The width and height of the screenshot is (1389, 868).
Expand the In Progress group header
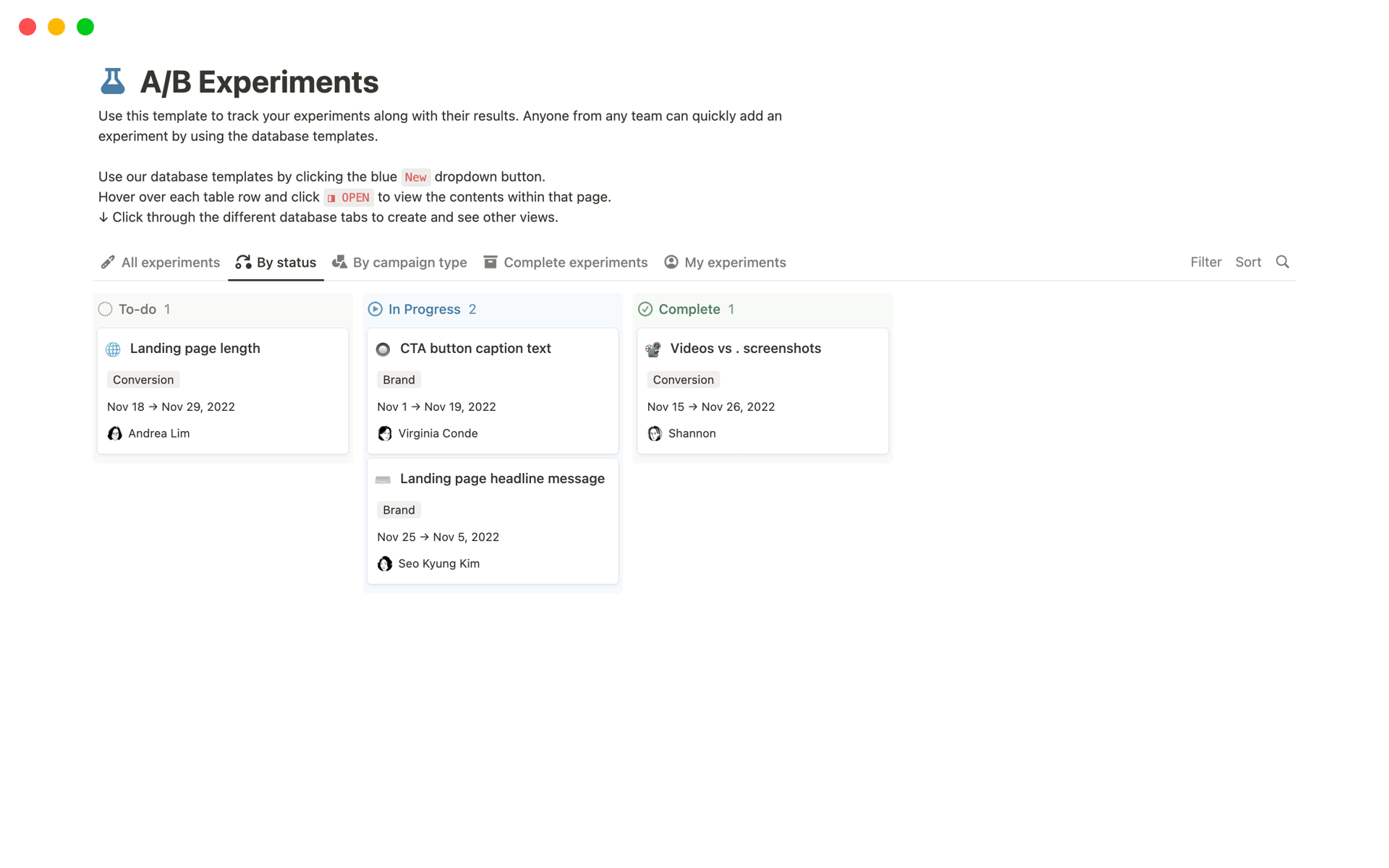tap(424, 310)
